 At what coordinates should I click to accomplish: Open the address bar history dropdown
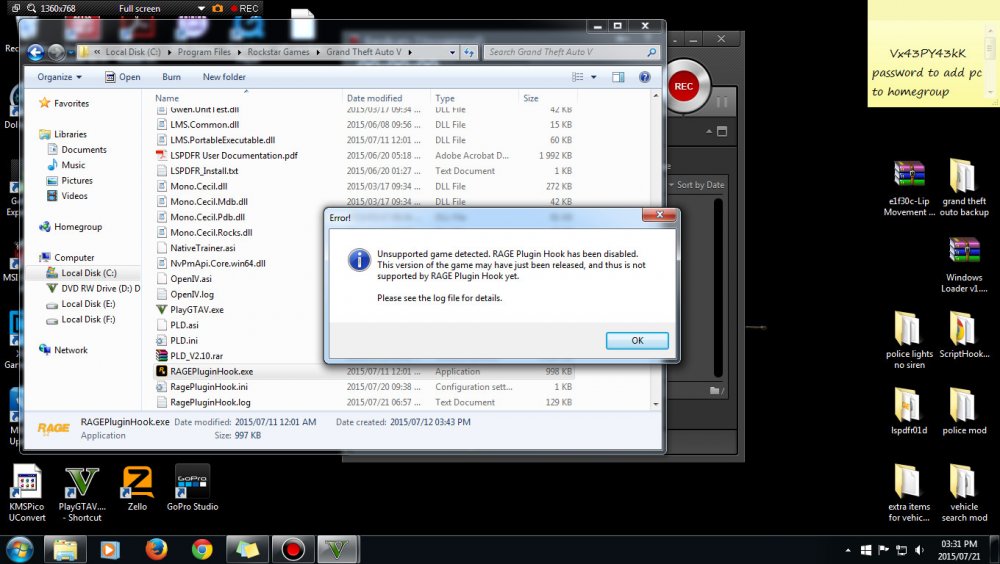coord(452,52)
